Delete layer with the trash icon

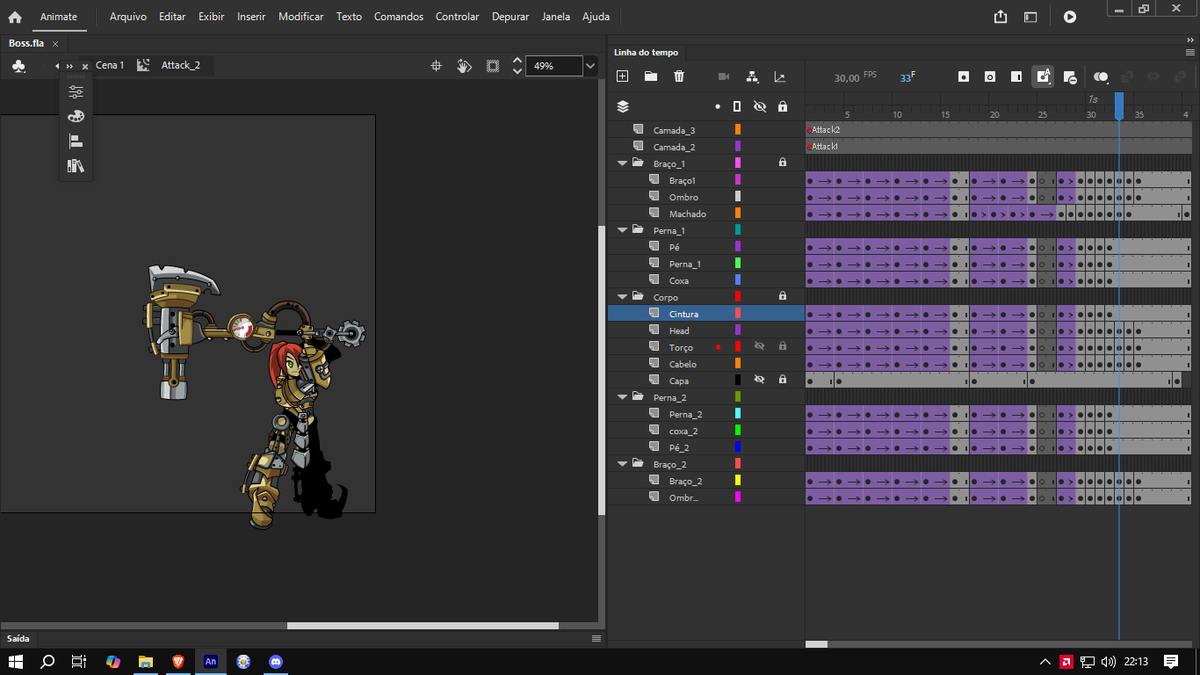tap(679, 76)
